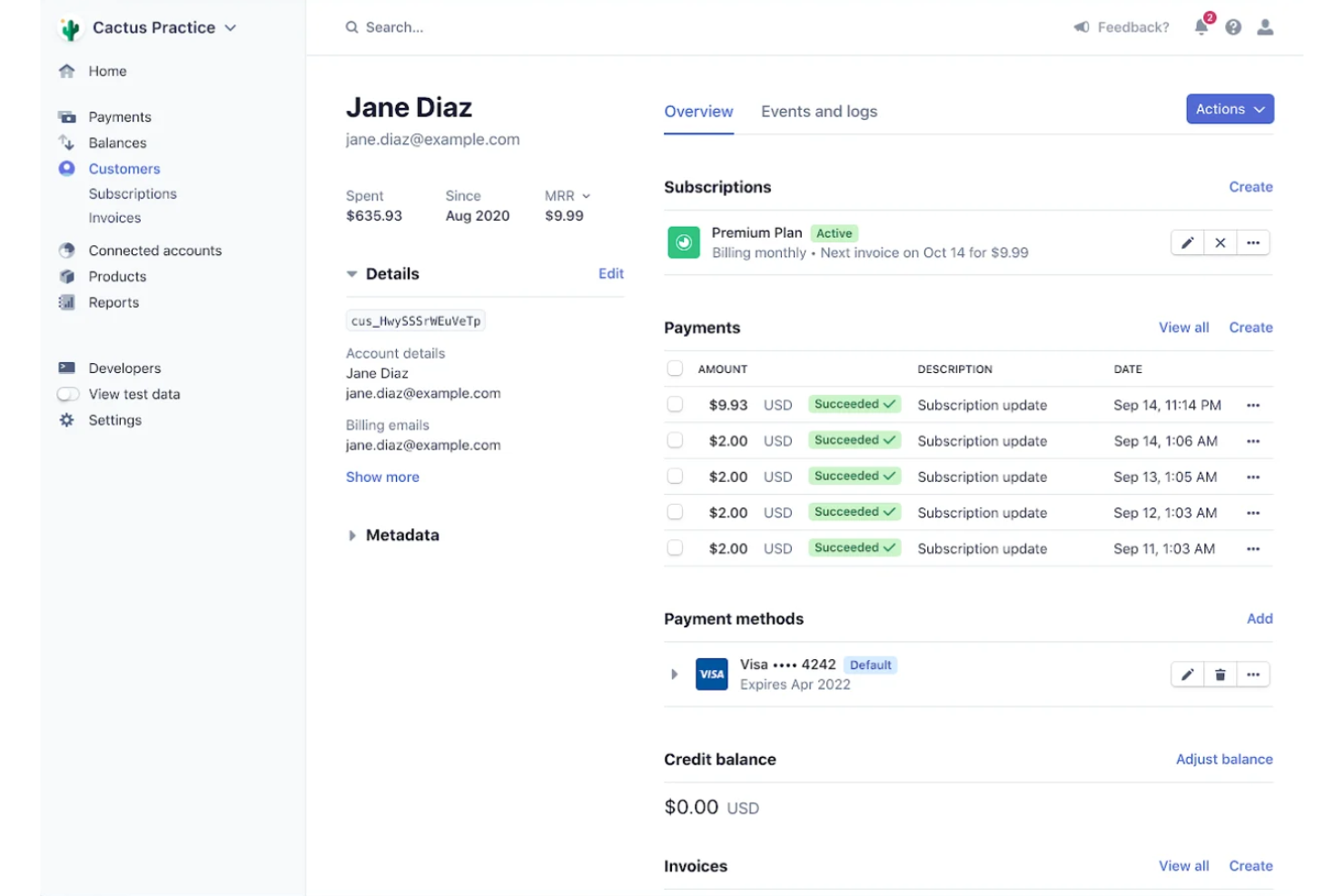Cancel the Premium Plan subscription with the X icon
This screenshot has width=1344, height=896.
tap(1220, 242)
